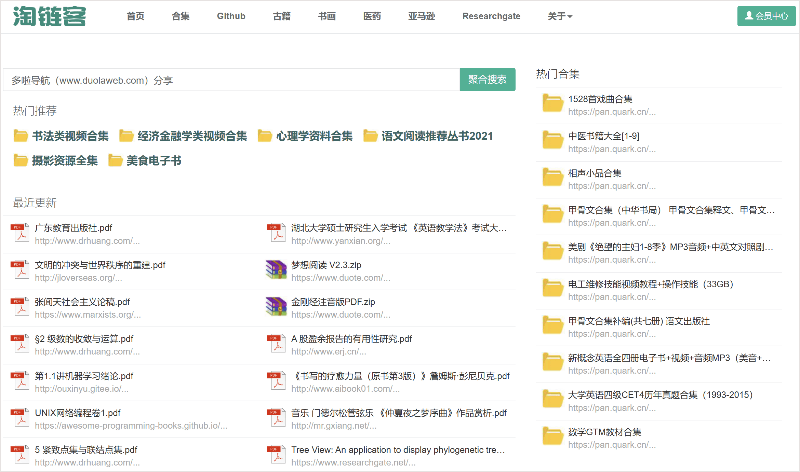Open 中医书籍大全[1-9] collection
Screen dimensions: 800x472
point(604,136)
